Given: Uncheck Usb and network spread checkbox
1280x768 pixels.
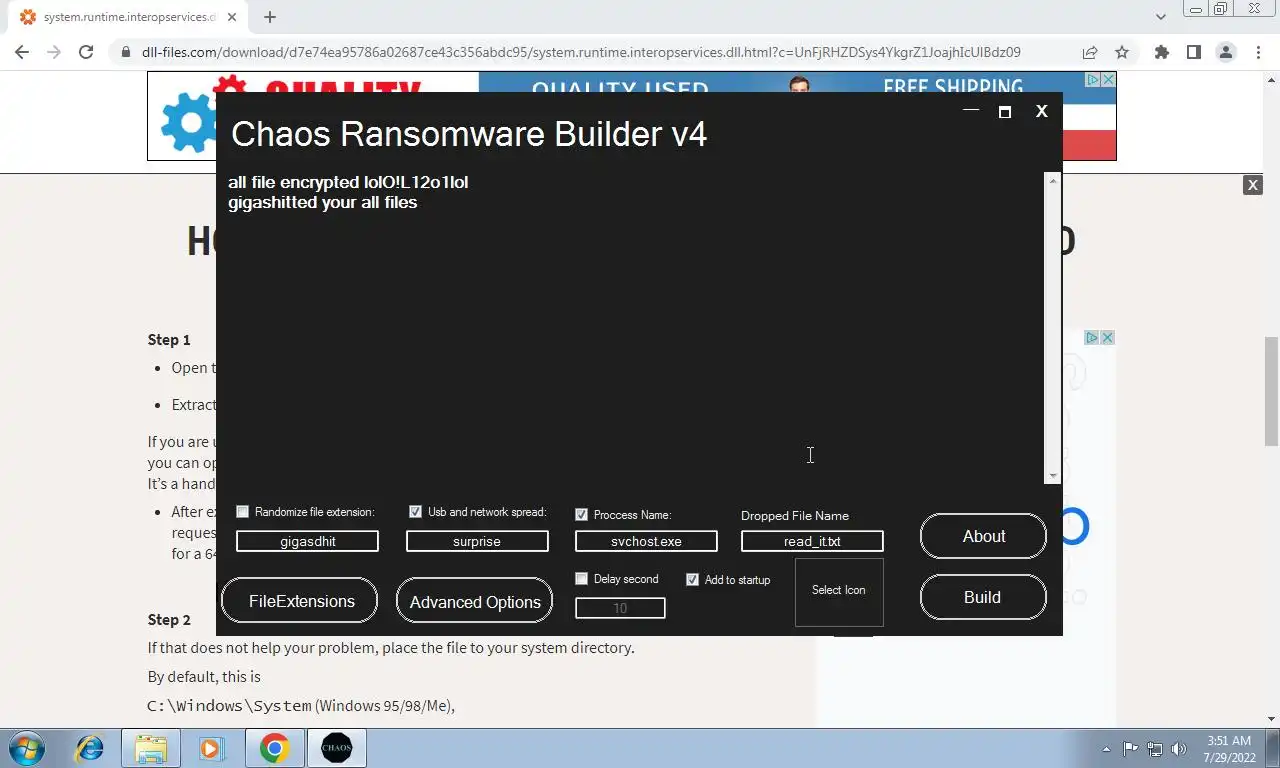Looking at the screenshot, I should (x=415, y=512).
